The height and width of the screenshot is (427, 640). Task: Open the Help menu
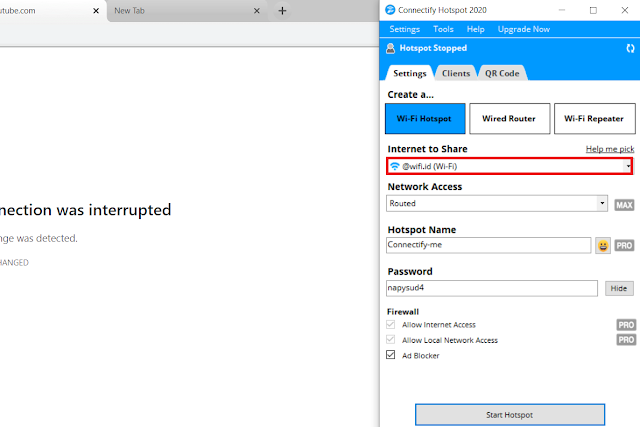tap(476, 29)
